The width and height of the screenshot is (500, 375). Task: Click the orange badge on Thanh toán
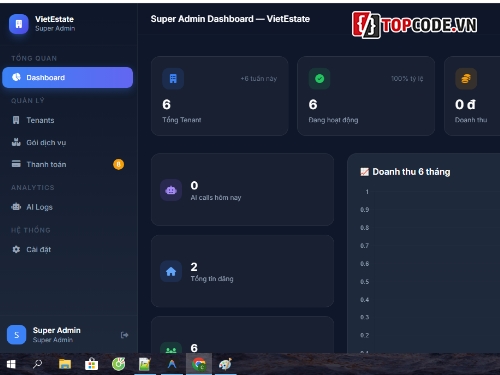(118, 164)
